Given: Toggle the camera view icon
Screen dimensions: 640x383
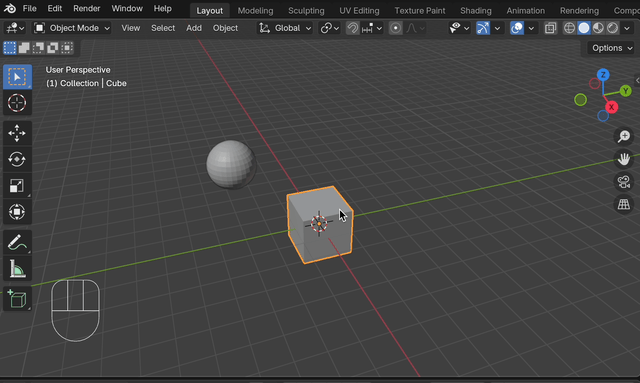Looking at the screenshot, I should [x=624, y=182].
